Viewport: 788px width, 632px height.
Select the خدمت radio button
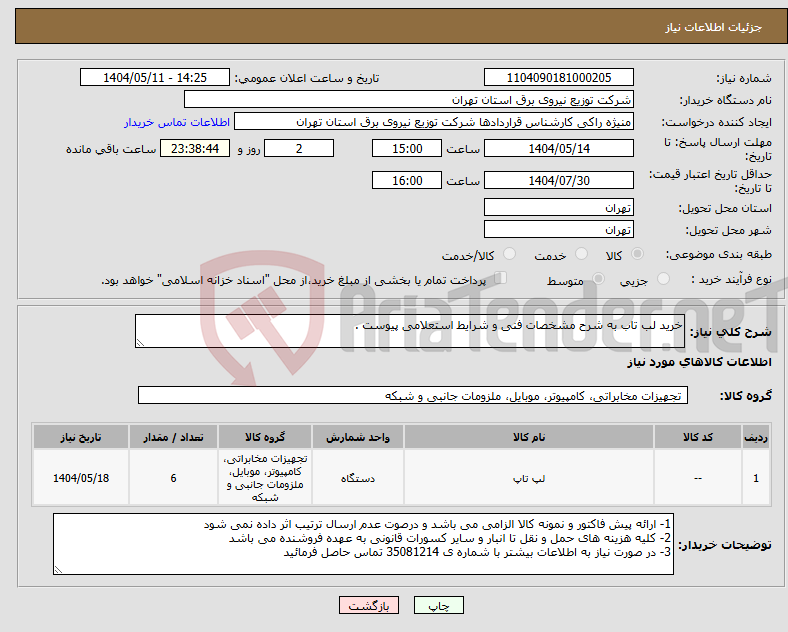click(581, 254)
